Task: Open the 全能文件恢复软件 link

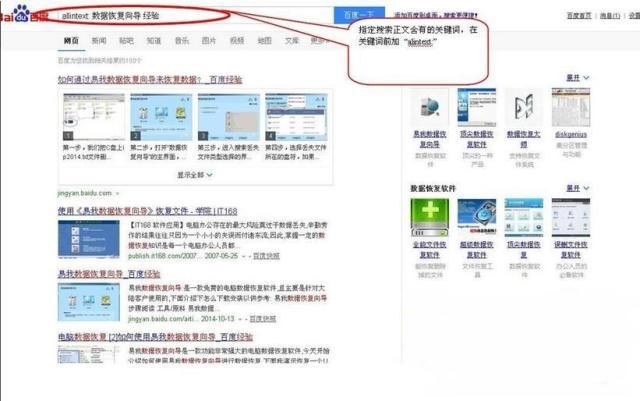Action: point(429,250)
